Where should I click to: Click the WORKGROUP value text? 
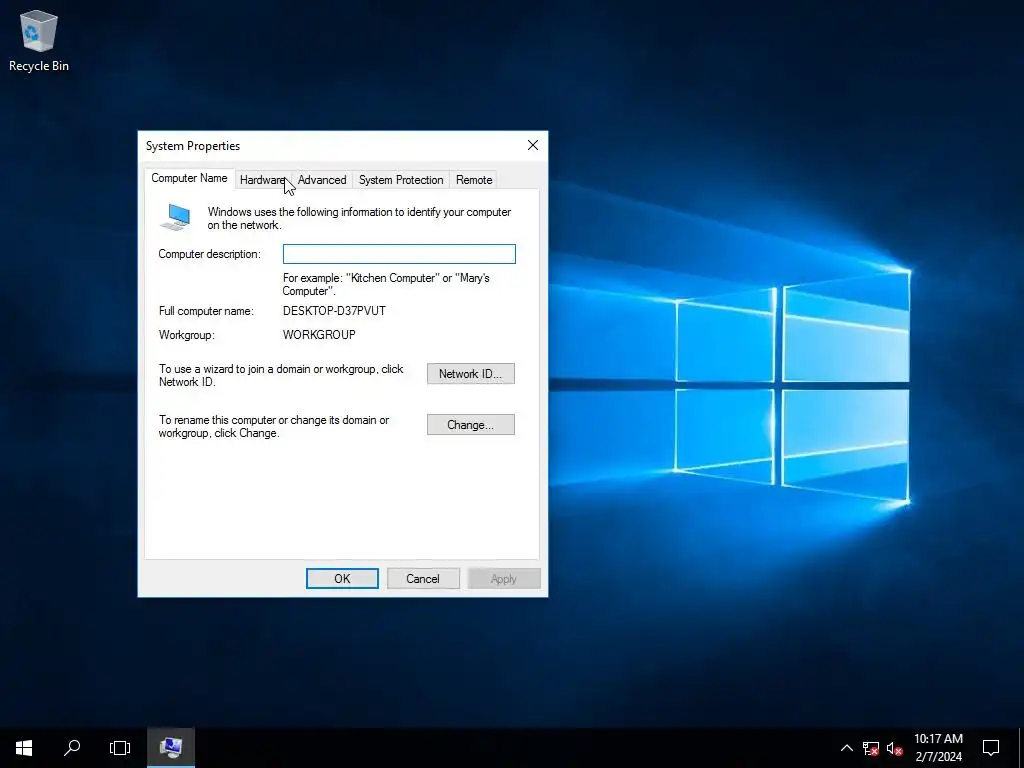point(319,335)
